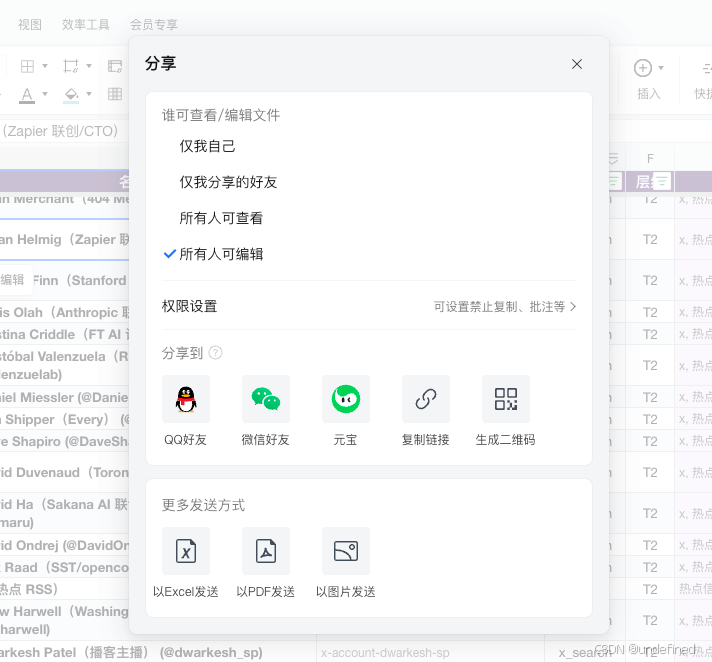Click 'Shapiro (@DaveSh' row cell
This screenshot has width=712, height=662.
[64, 441]
